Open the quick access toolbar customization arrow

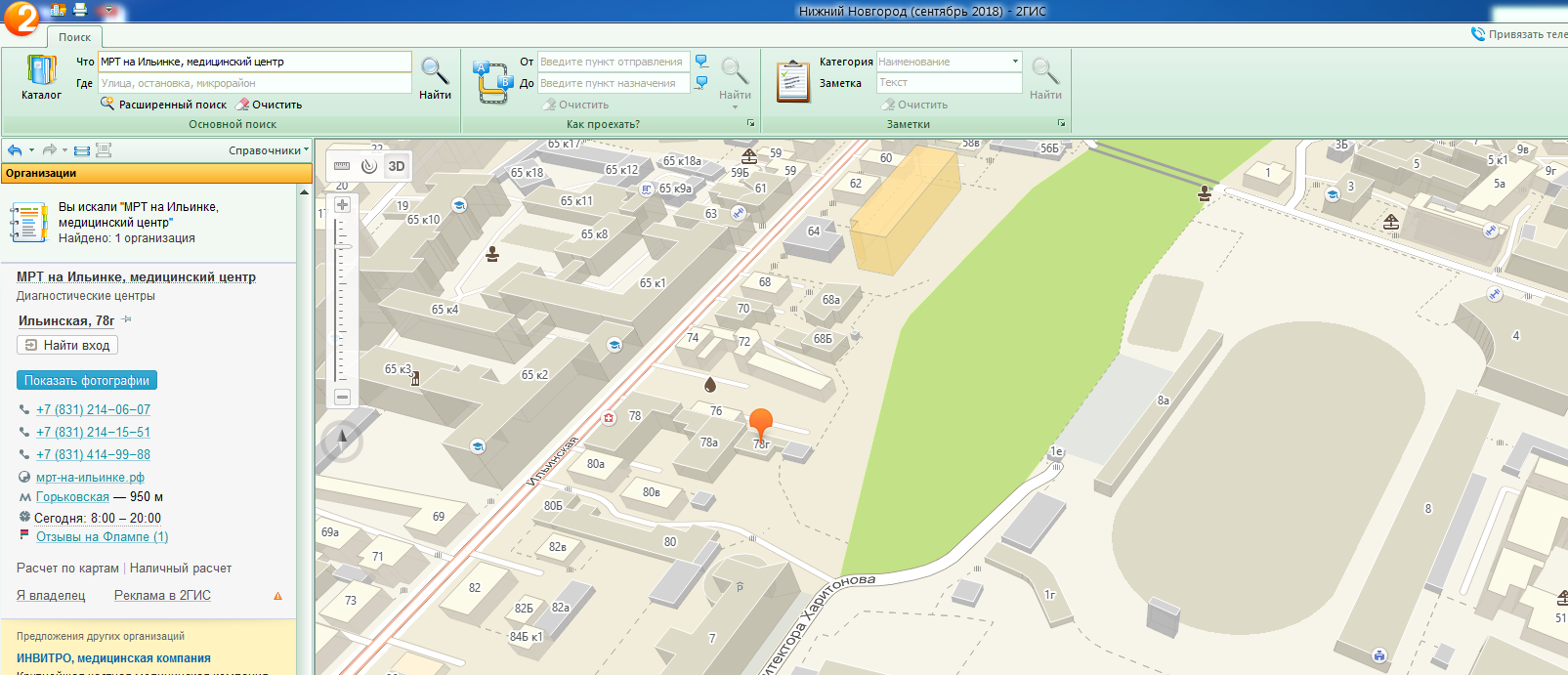tap(108, 11)
